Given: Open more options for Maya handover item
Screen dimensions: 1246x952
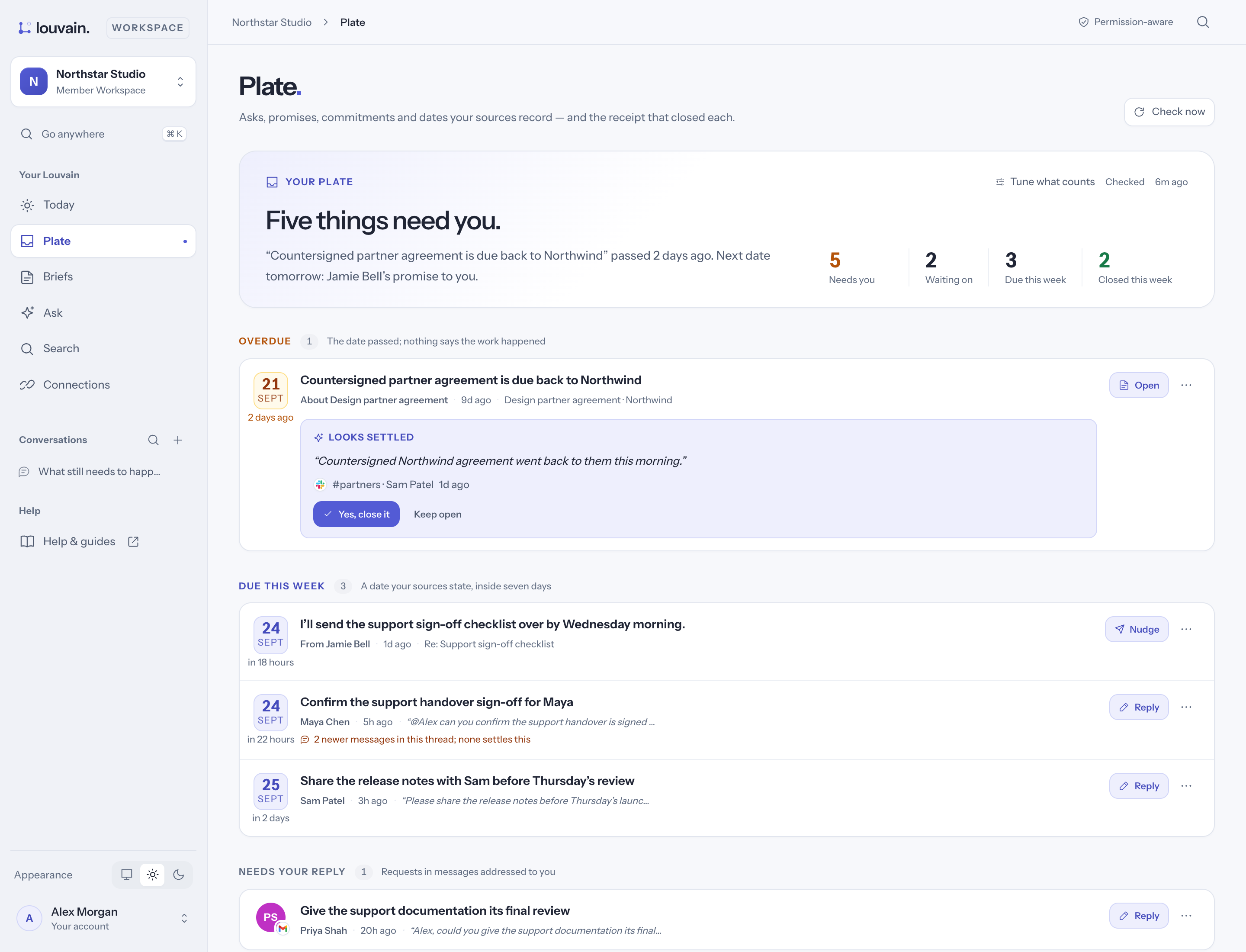Looking at the screenshot, I should (x=1186, y=707).
